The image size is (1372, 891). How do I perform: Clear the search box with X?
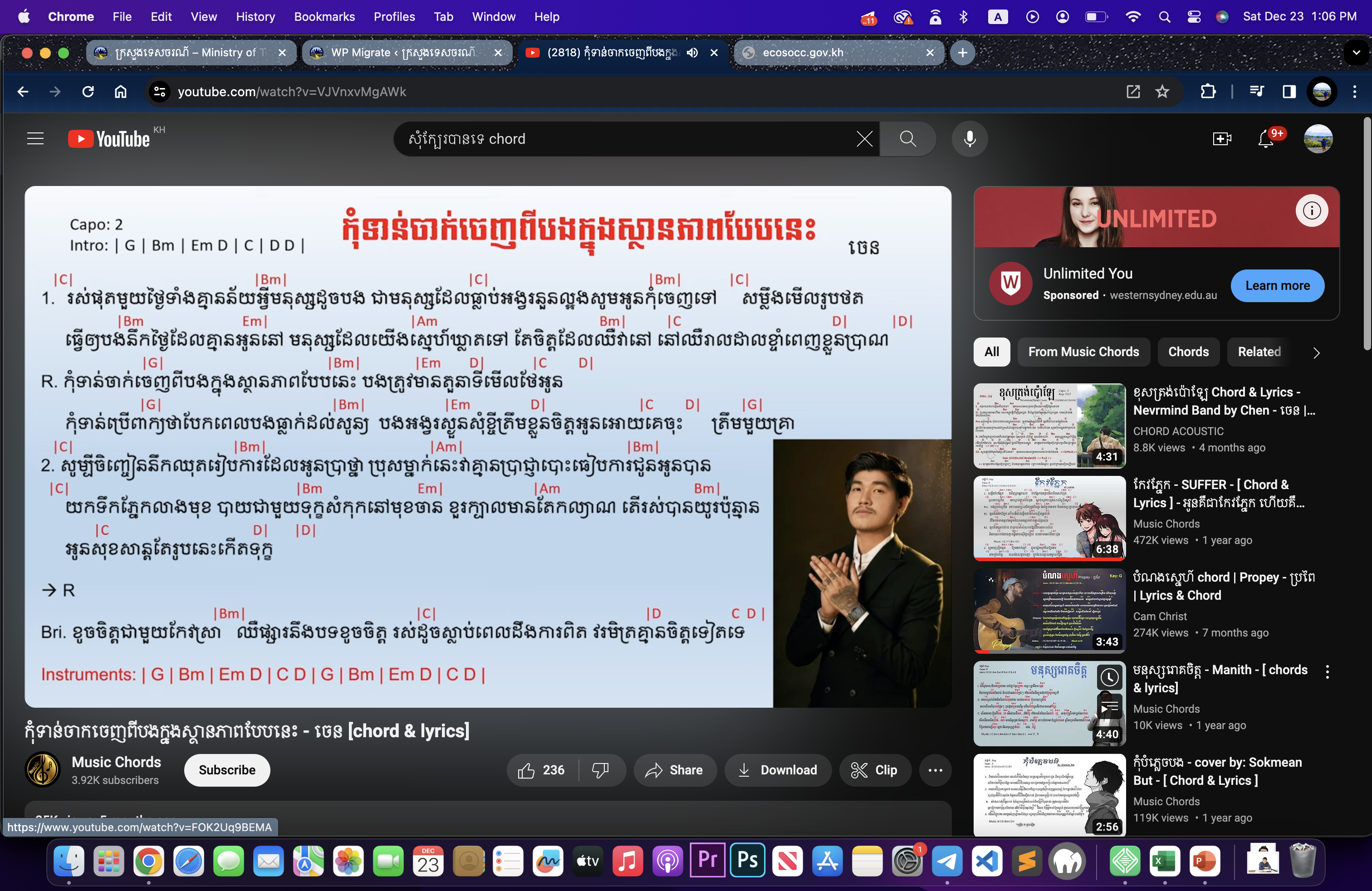point(864,139)
